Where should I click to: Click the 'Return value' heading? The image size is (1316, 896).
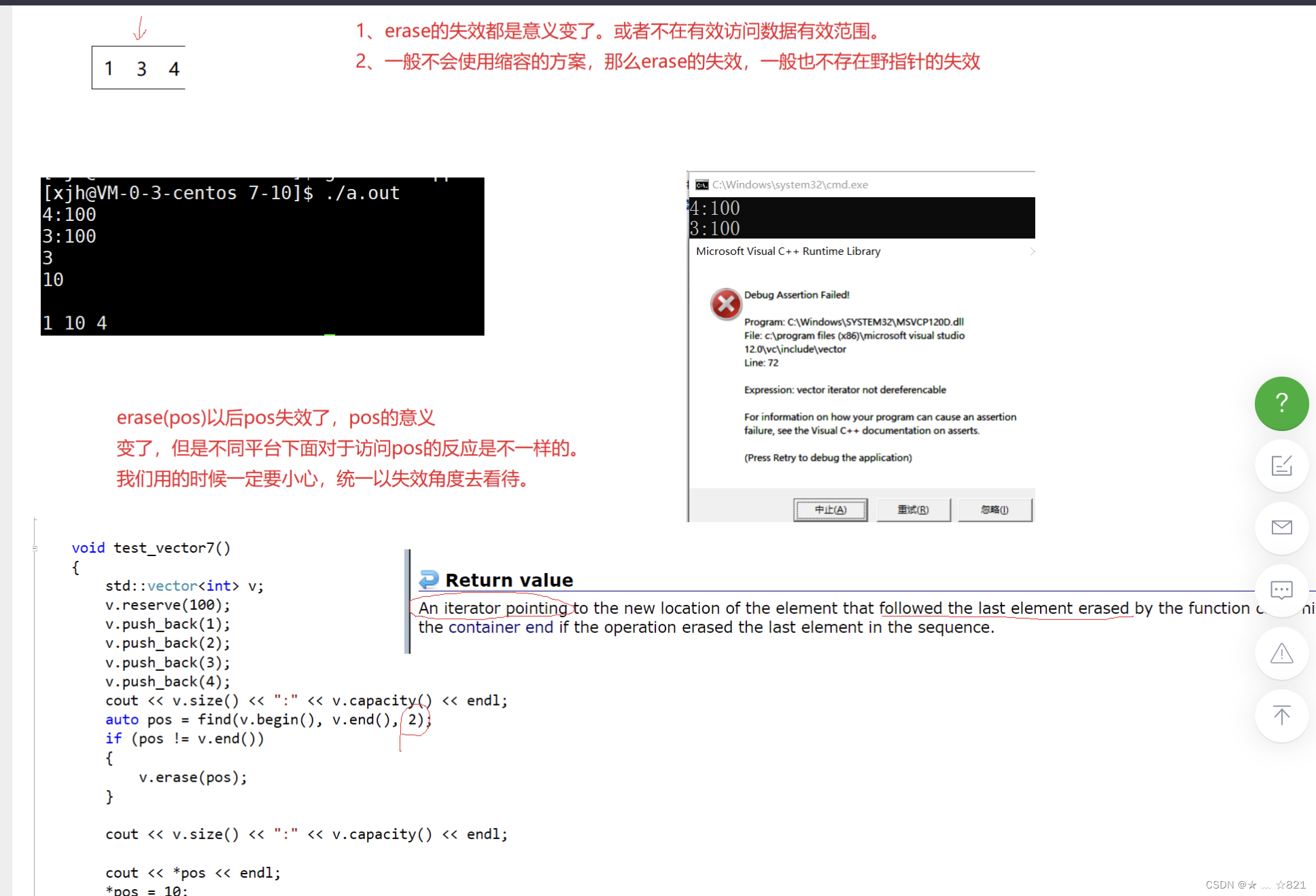[509, 580]
